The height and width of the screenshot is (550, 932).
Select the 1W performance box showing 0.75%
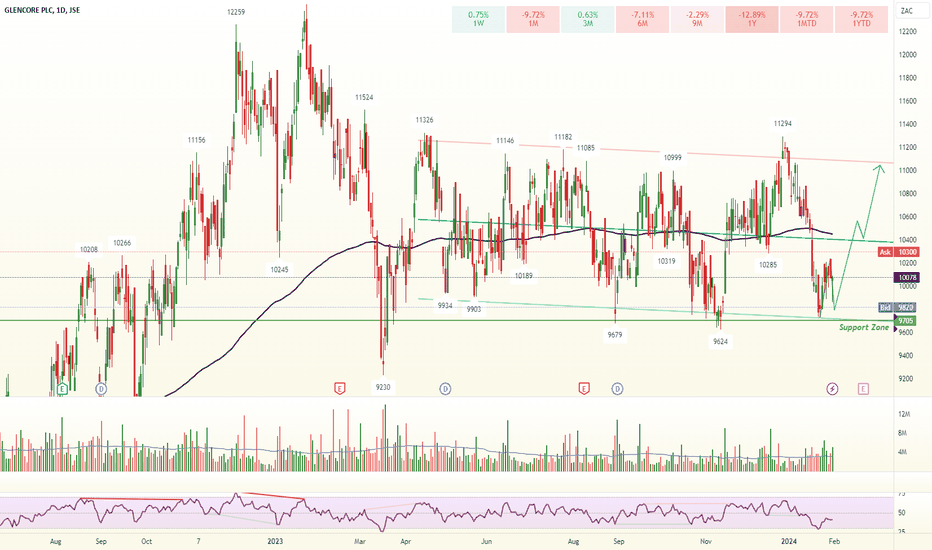[478, 19]
